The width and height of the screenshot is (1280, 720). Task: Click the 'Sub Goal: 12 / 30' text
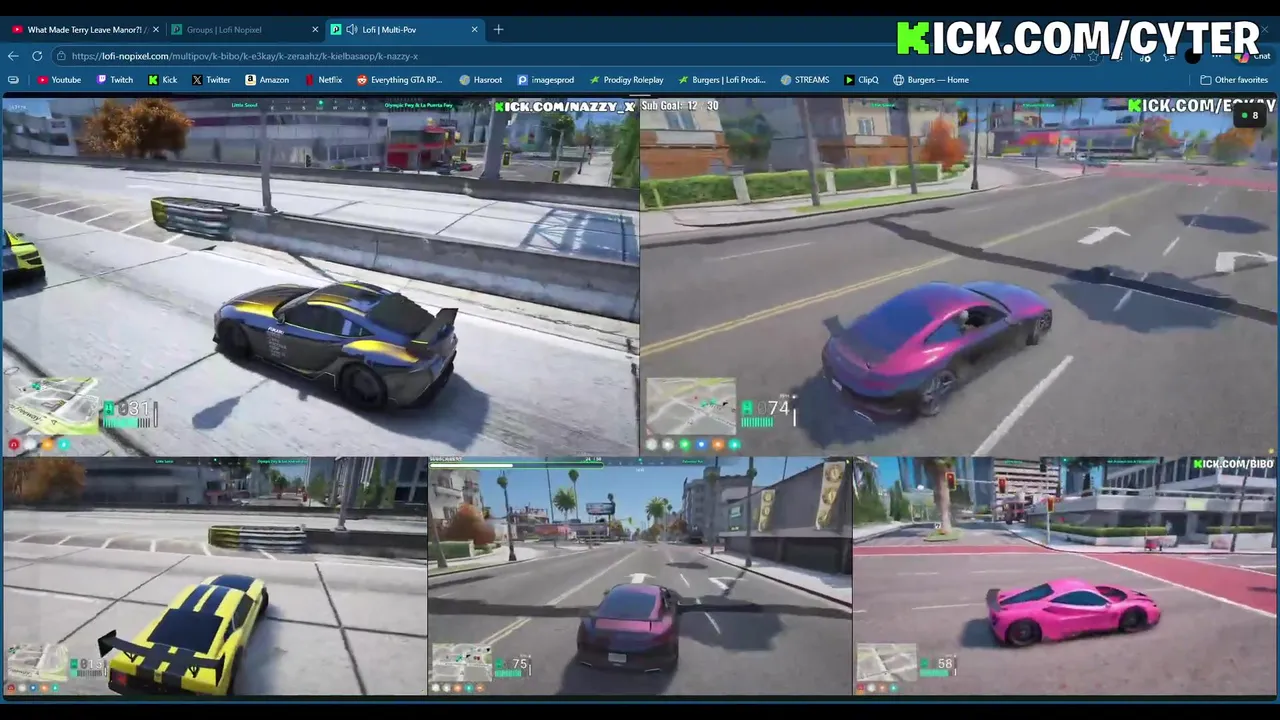click(680, 105)
